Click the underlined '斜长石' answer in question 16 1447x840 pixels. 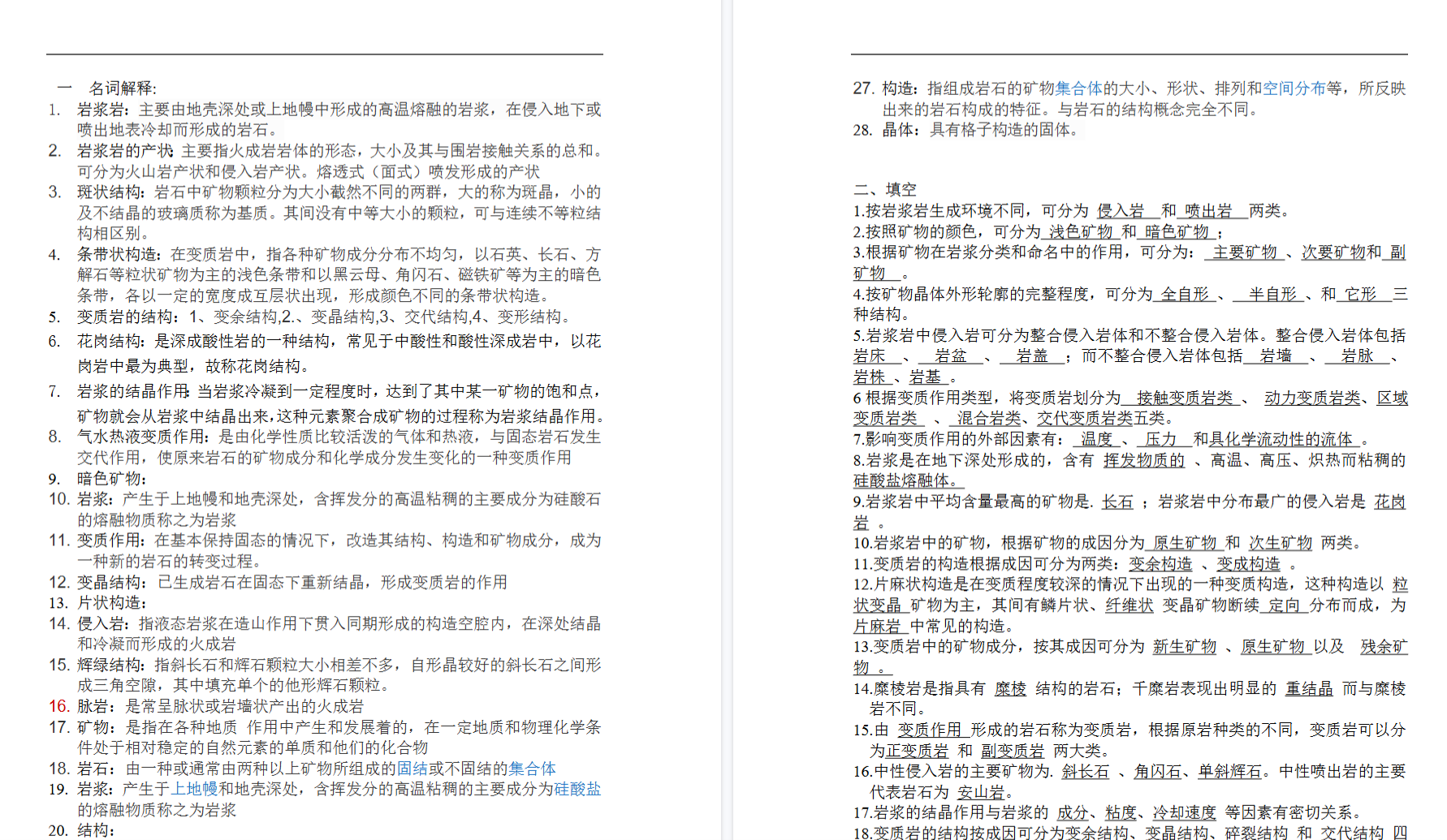tap(1085, 771)
